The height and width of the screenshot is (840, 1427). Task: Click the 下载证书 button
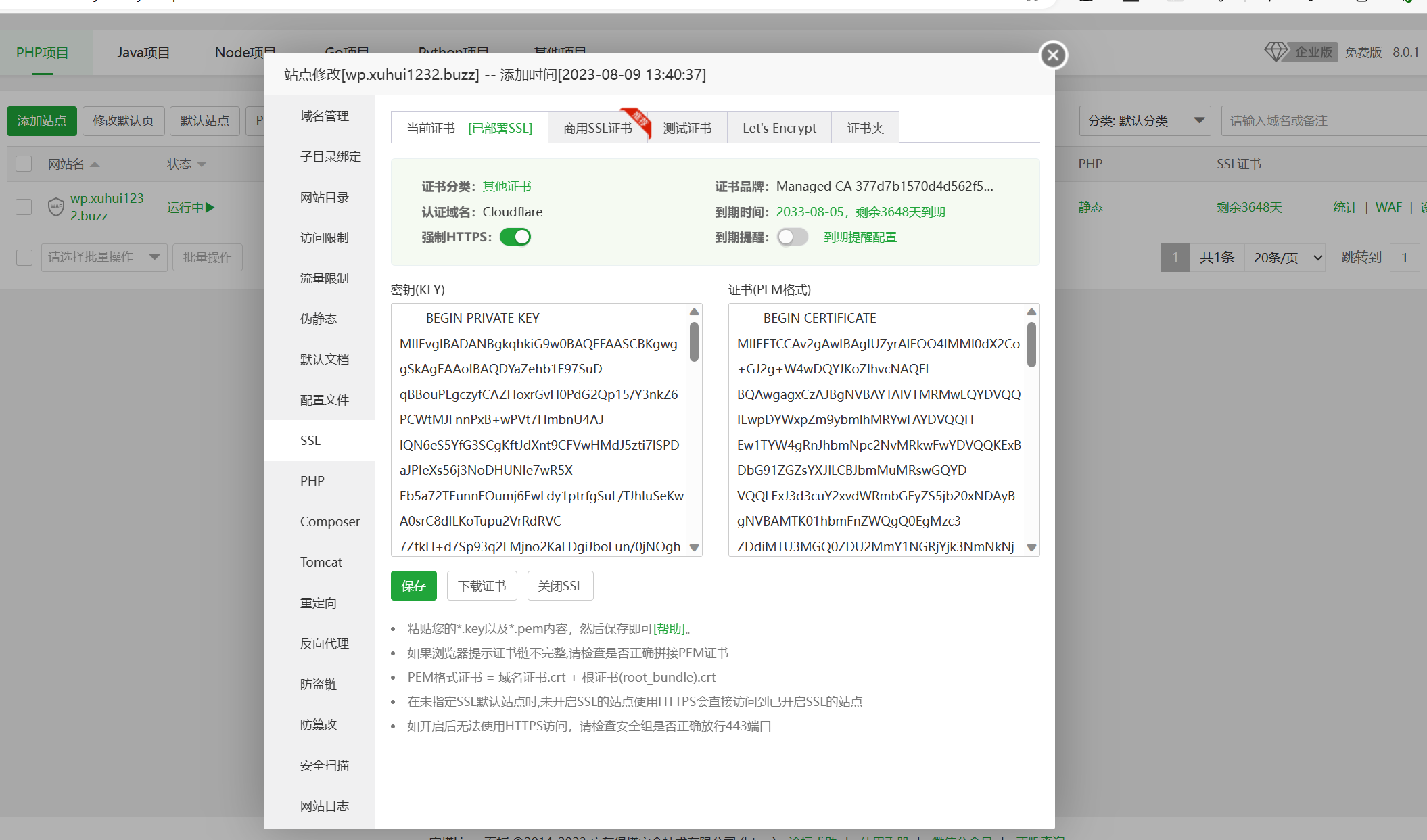(482, 586)
